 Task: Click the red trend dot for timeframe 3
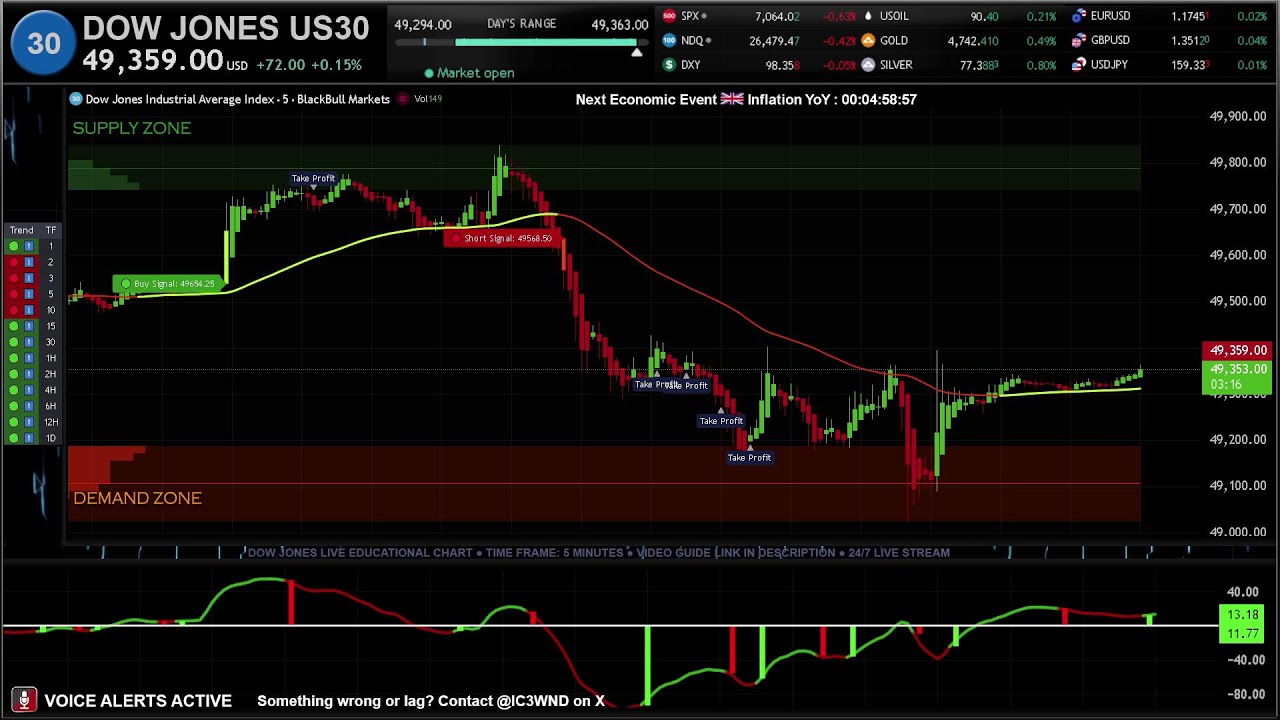click(13, 278)
